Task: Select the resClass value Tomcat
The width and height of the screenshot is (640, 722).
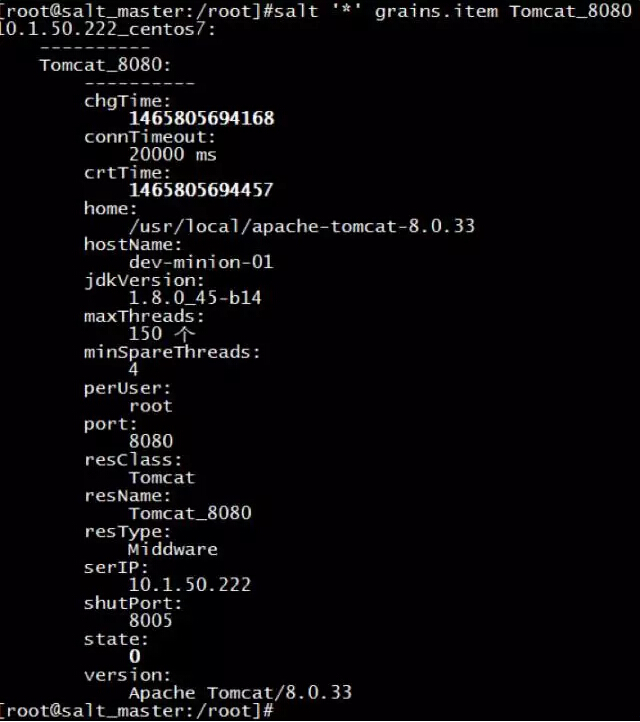Action: 162,477
